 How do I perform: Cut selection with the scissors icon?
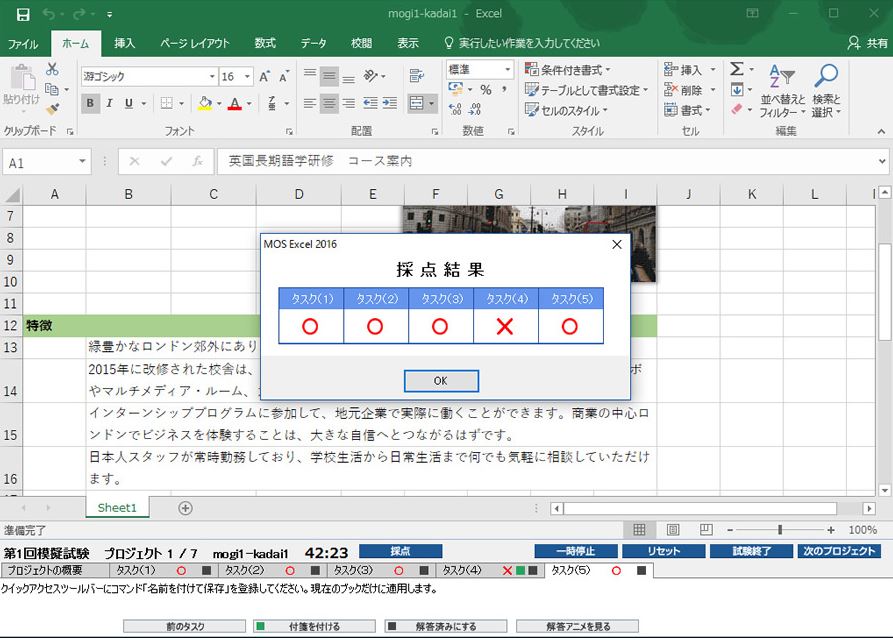click(x=52, y=69)
